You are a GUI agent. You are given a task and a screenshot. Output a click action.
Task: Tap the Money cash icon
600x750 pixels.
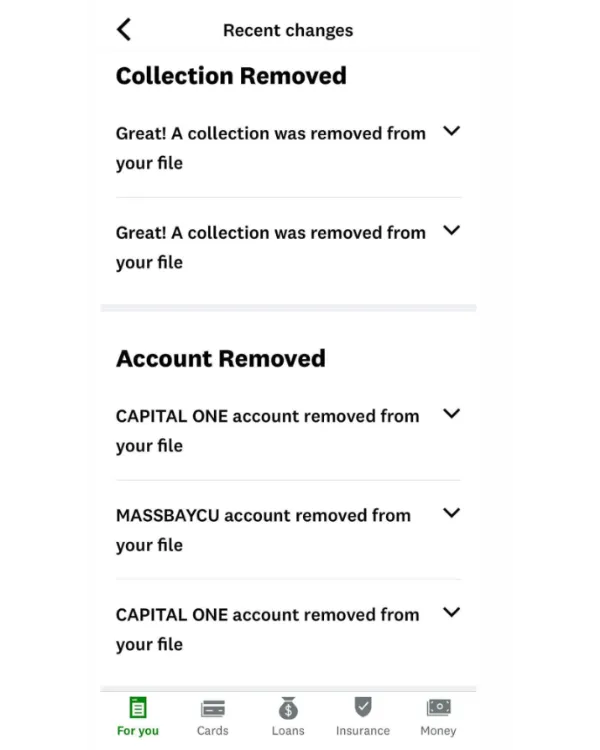pyautogui.click(x=438, y=707)
